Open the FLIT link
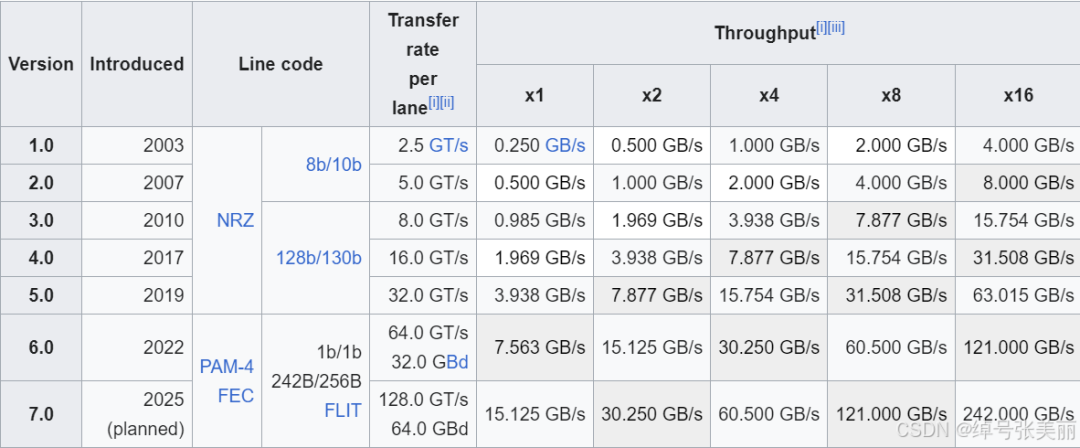Image resolution: width=1080 pixels, height=448 pixels. (x=342, y=410)
